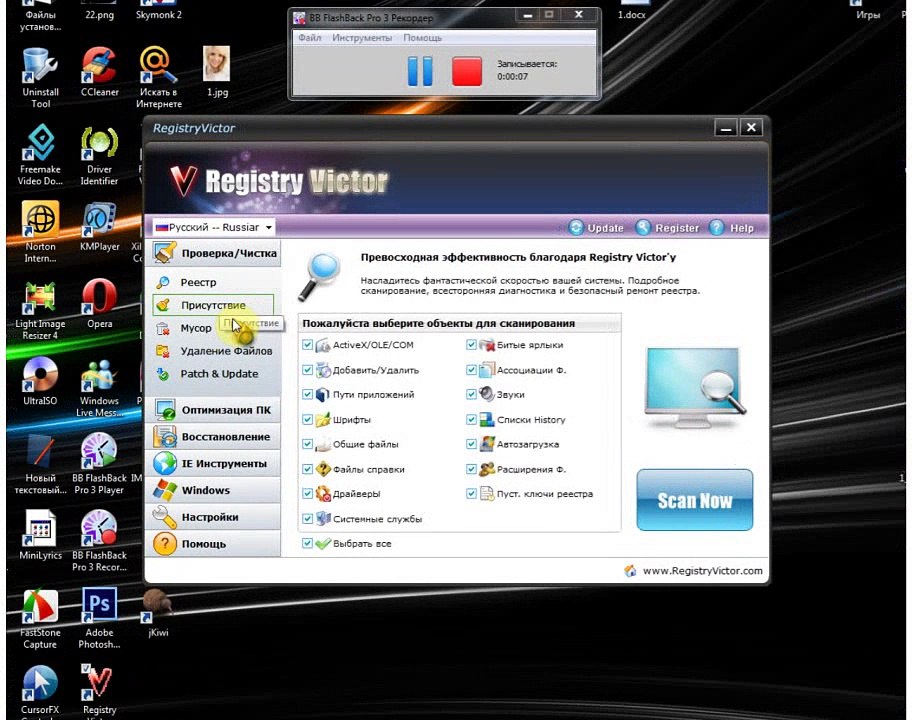Launch Adobe Photoshop shortcut
Viewport: 912px width, 720px height.
(99, 618)
